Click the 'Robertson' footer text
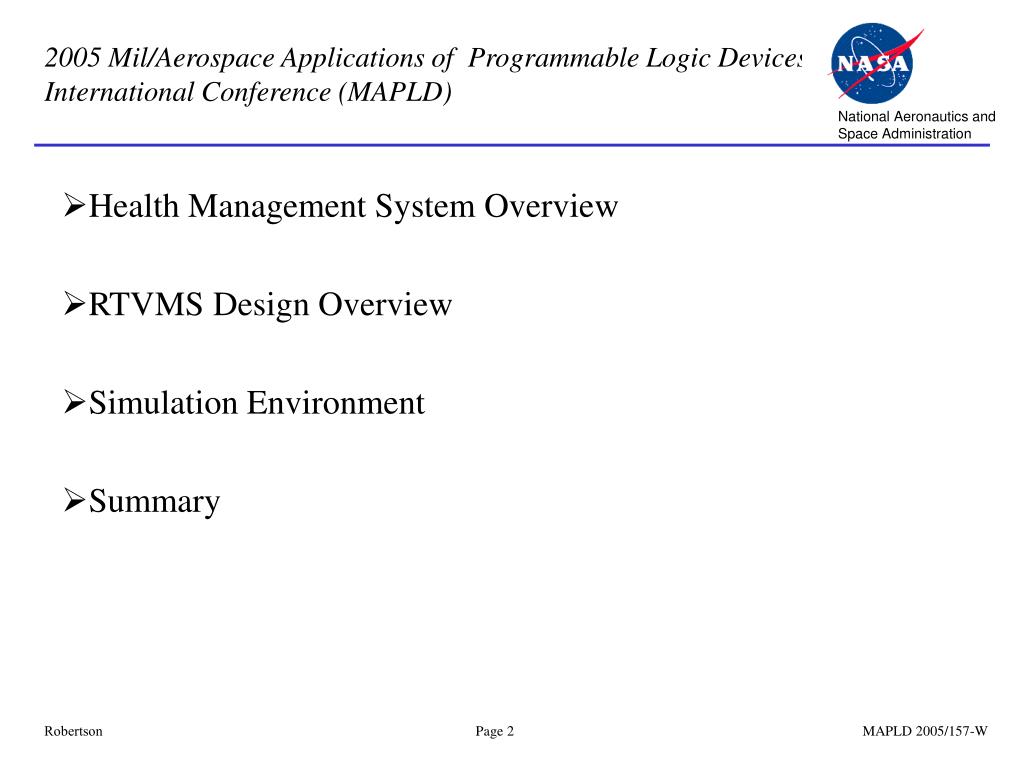The height and width of the screenshot is (768, 1024). 73,731
